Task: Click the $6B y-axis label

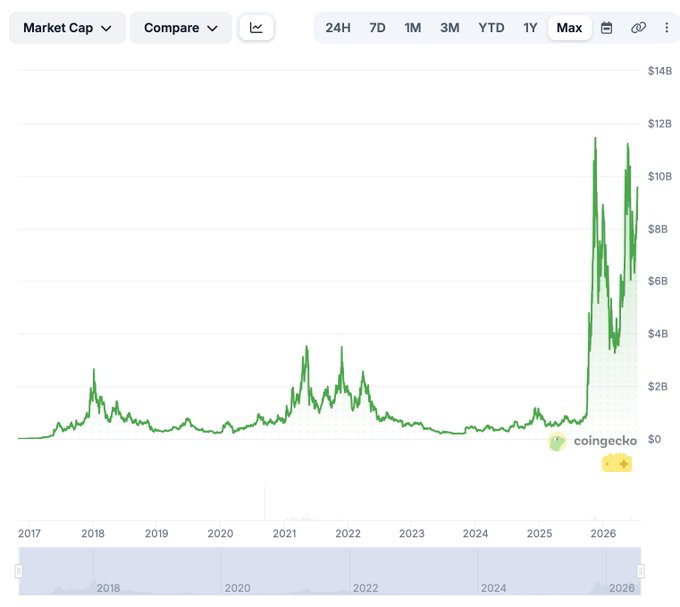Action: [x=657, y=281]
